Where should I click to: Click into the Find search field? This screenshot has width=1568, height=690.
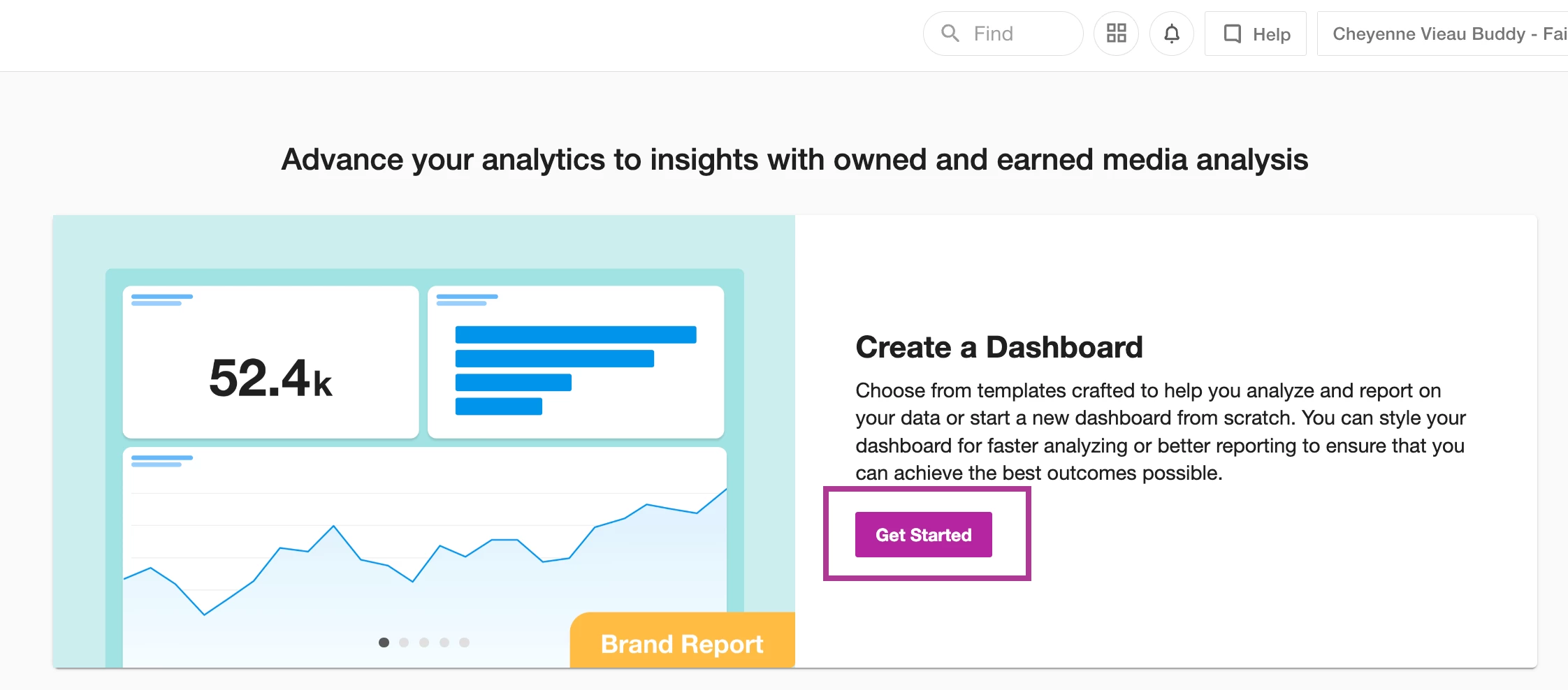tap(1003, 34)
